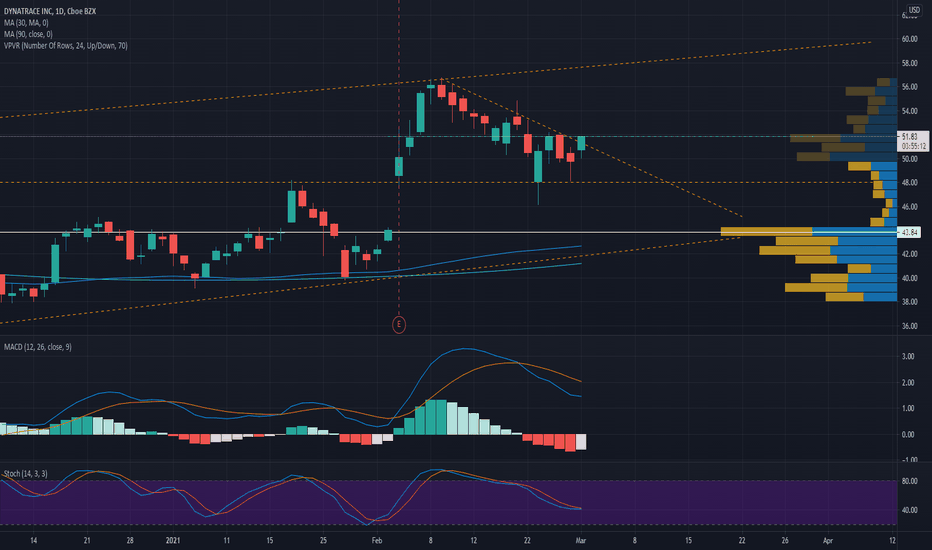The height and width of the screenshot is (550, 932).
Task: Click the 36.00 price axis label
Action: pyautogui.click(x=909, y=326)
